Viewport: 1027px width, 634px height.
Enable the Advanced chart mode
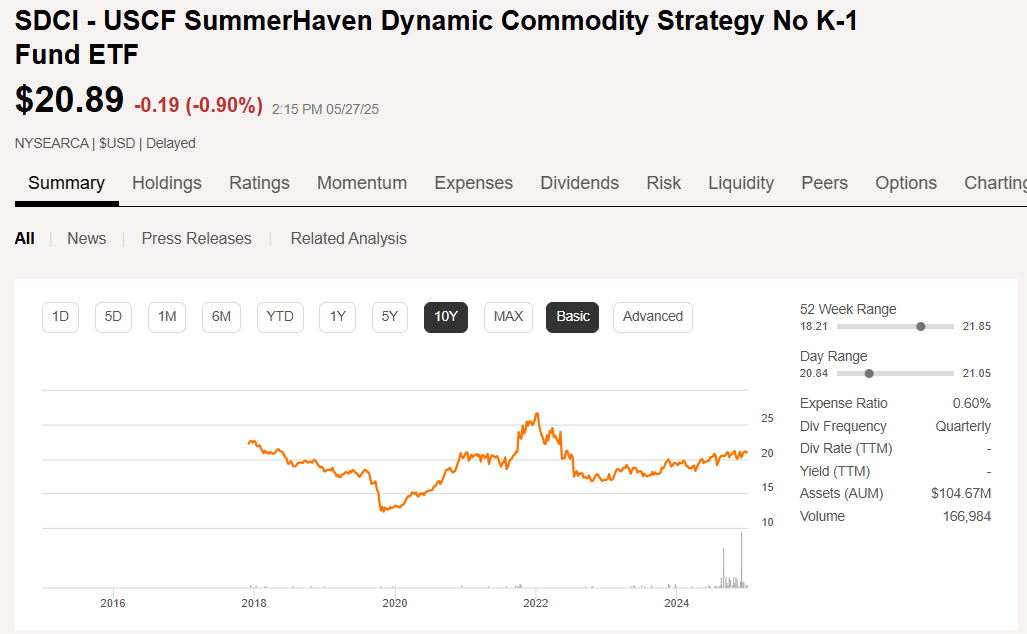(x=652, y=317)
